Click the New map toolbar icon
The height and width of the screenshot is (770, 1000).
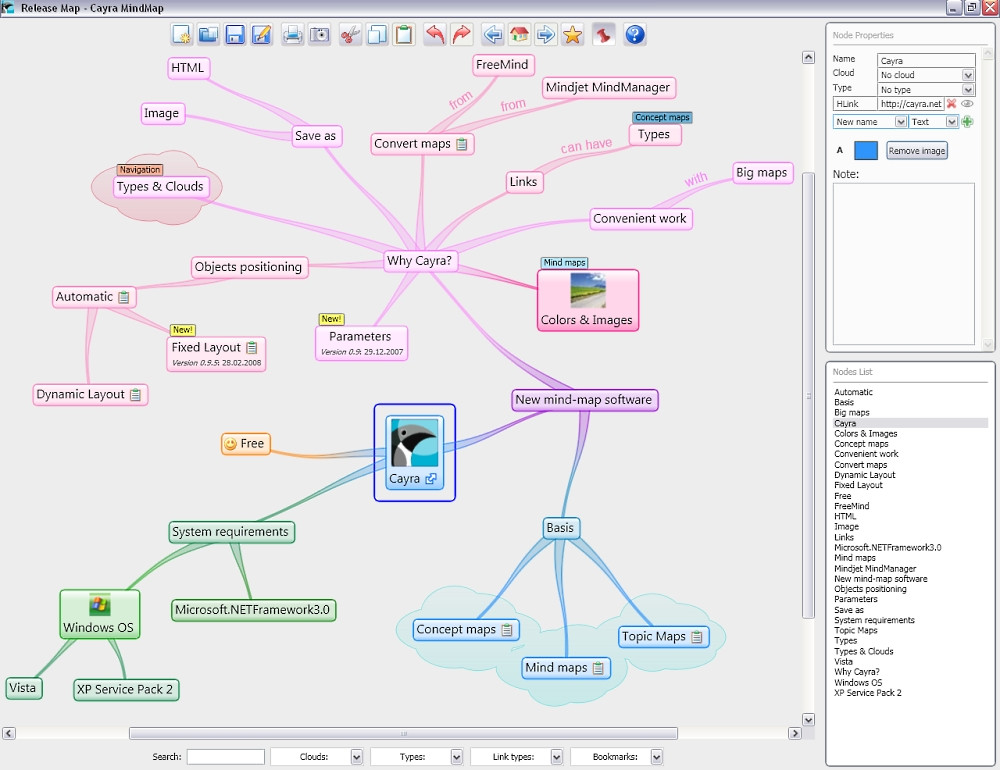tap(181, 35)
